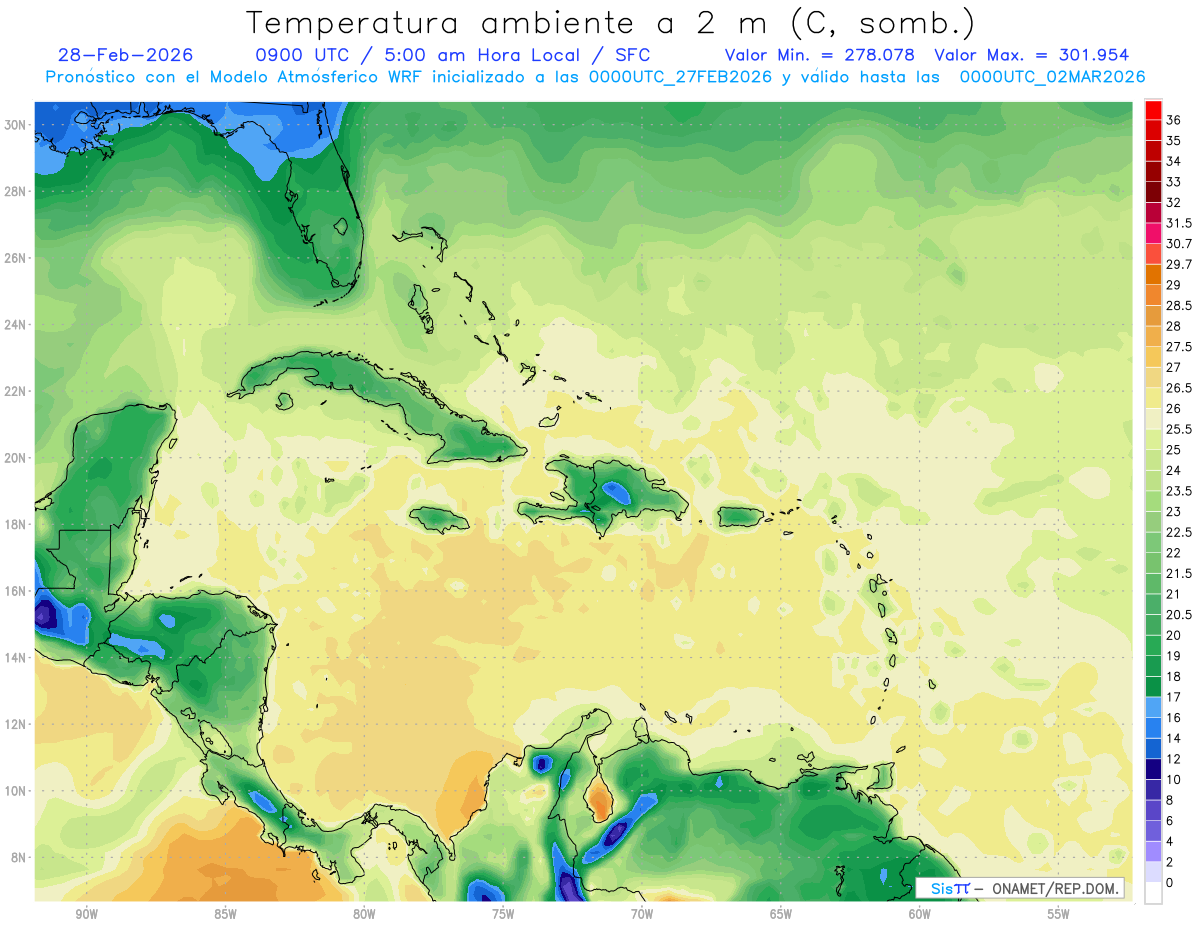The image size is (1200, 927).
Task: Click the 20N latitude label
Action: tap(15, 458)
